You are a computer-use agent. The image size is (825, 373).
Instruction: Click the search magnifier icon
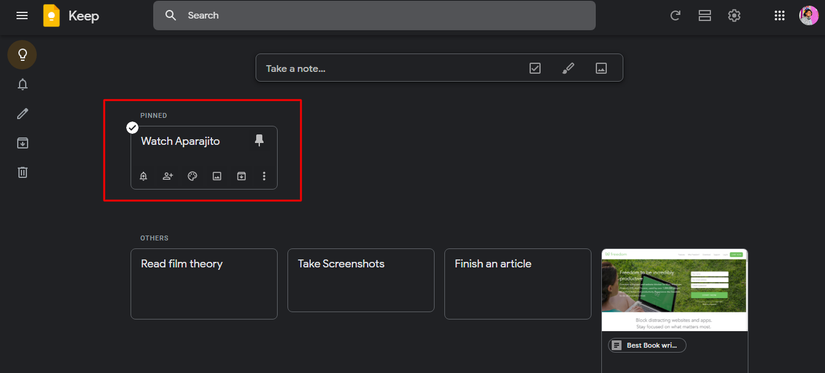[x=170, y=15]
